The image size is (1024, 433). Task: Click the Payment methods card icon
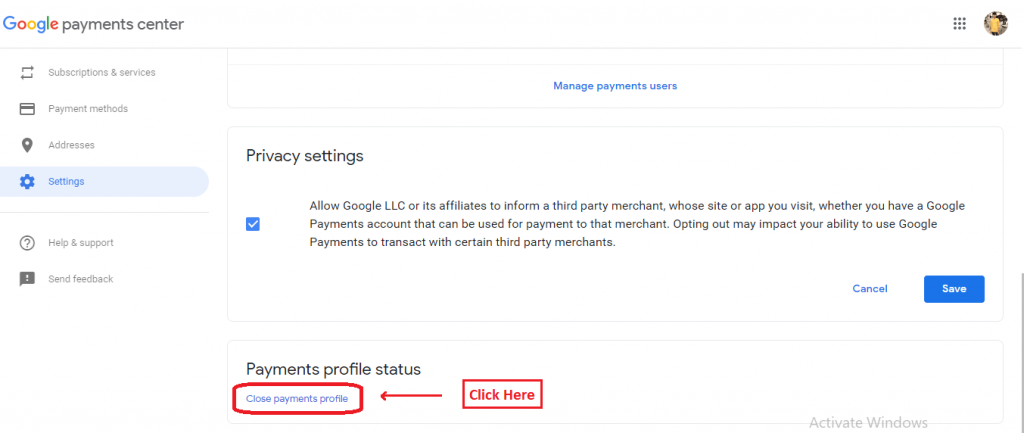27,109
